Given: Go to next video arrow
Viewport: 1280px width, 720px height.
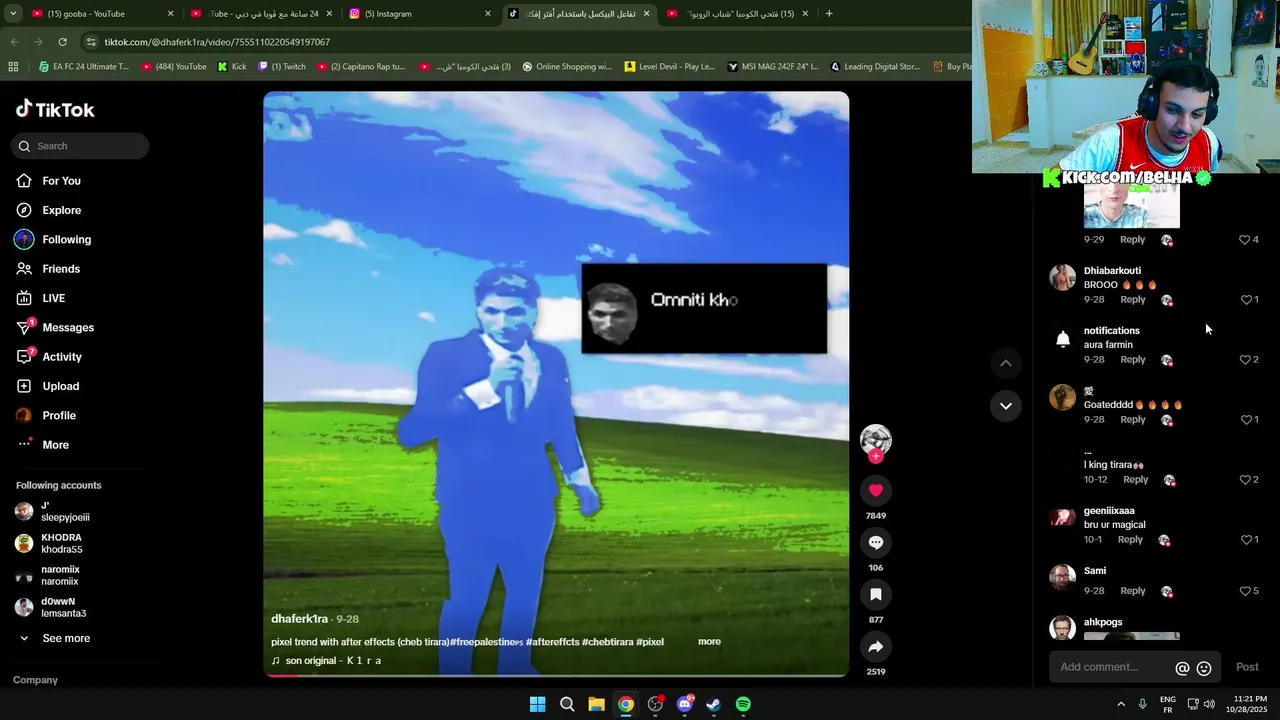Looking at the screenshot, I should click(x=1006, y=405).
